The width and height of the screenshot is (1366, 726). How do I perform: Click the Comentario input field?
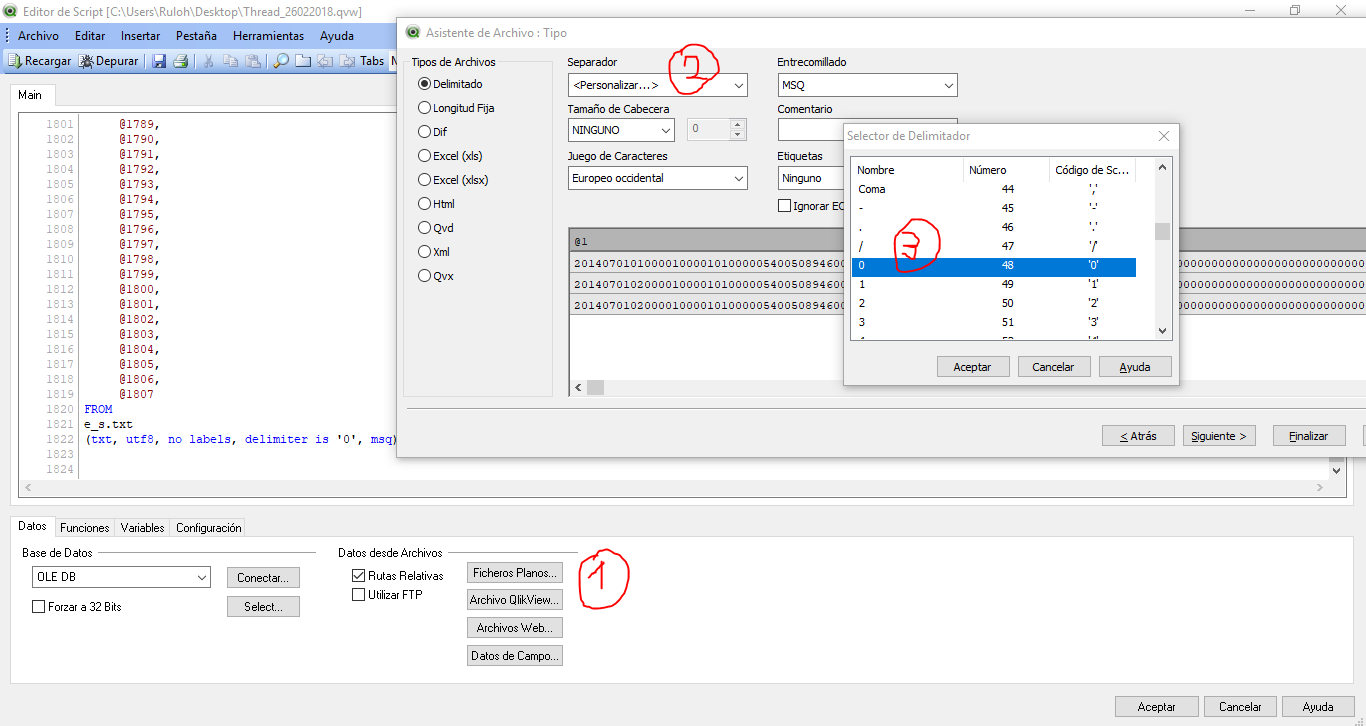tap(868, 130)
